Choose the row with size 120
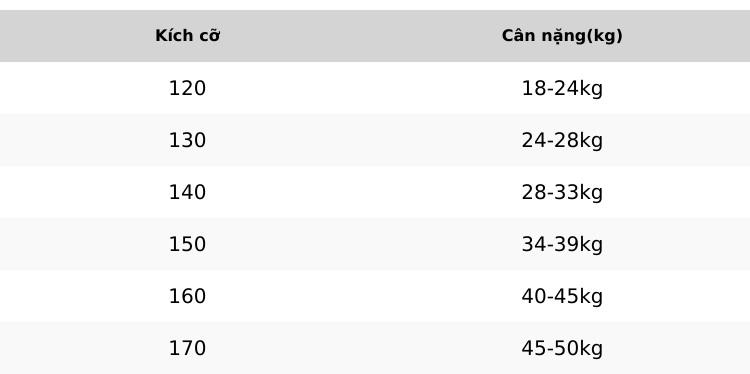Image resolution: width=750 pixels, height=374 pixels. click(375, 88)
